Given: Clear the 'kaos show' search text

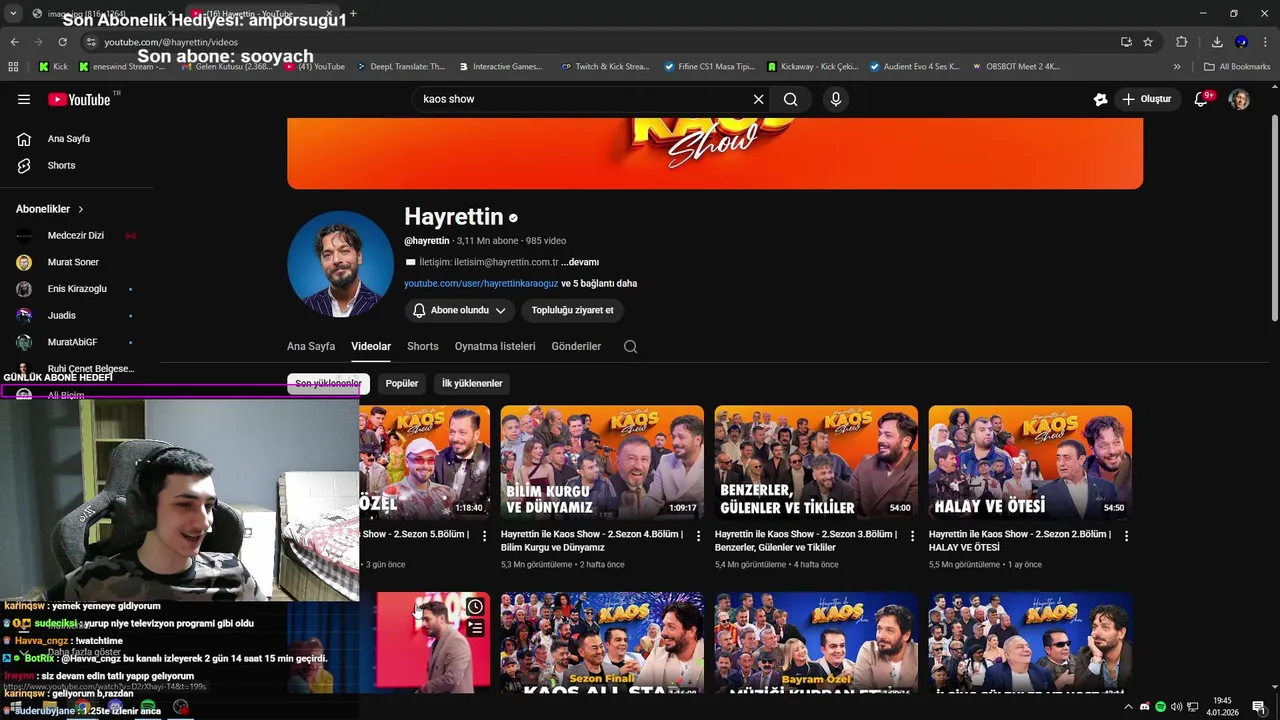Looking at the screenshot, I should click(758, 99).
